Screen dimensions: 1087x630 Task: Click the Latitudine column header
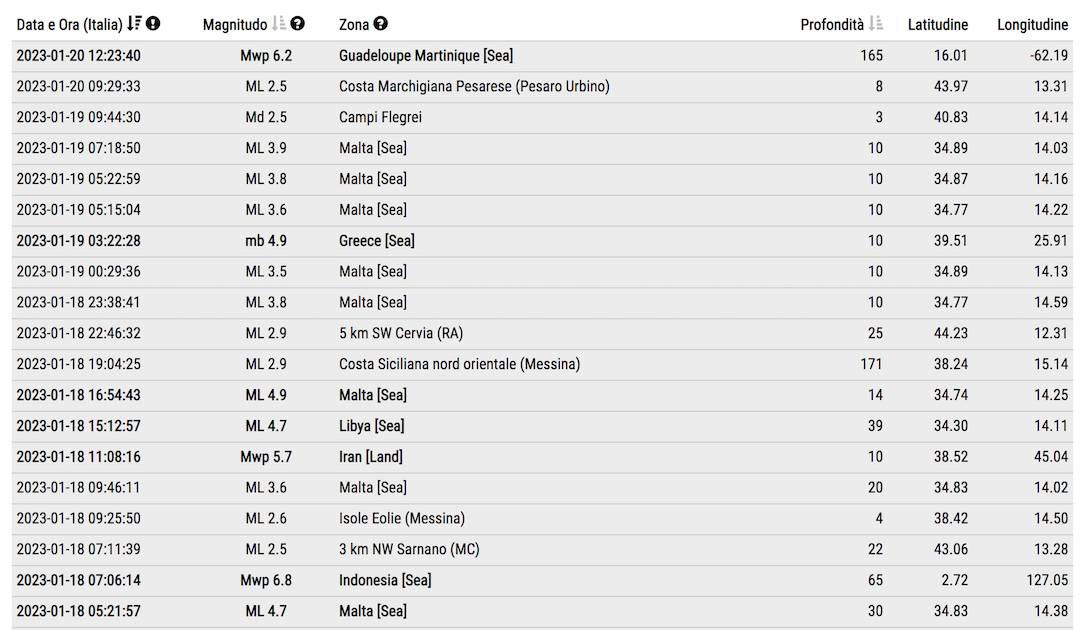937,25
